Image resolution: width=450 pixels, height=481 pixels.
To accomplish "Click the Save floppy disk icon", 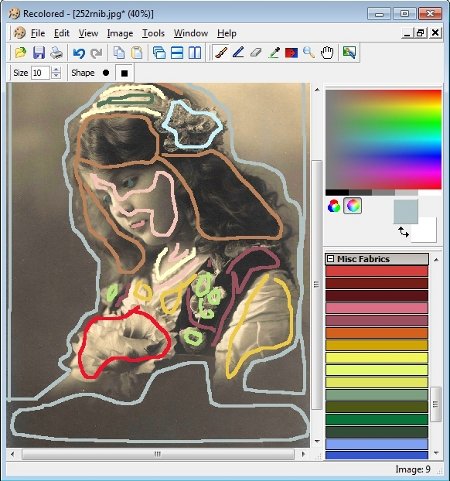I will coord(39,53).
